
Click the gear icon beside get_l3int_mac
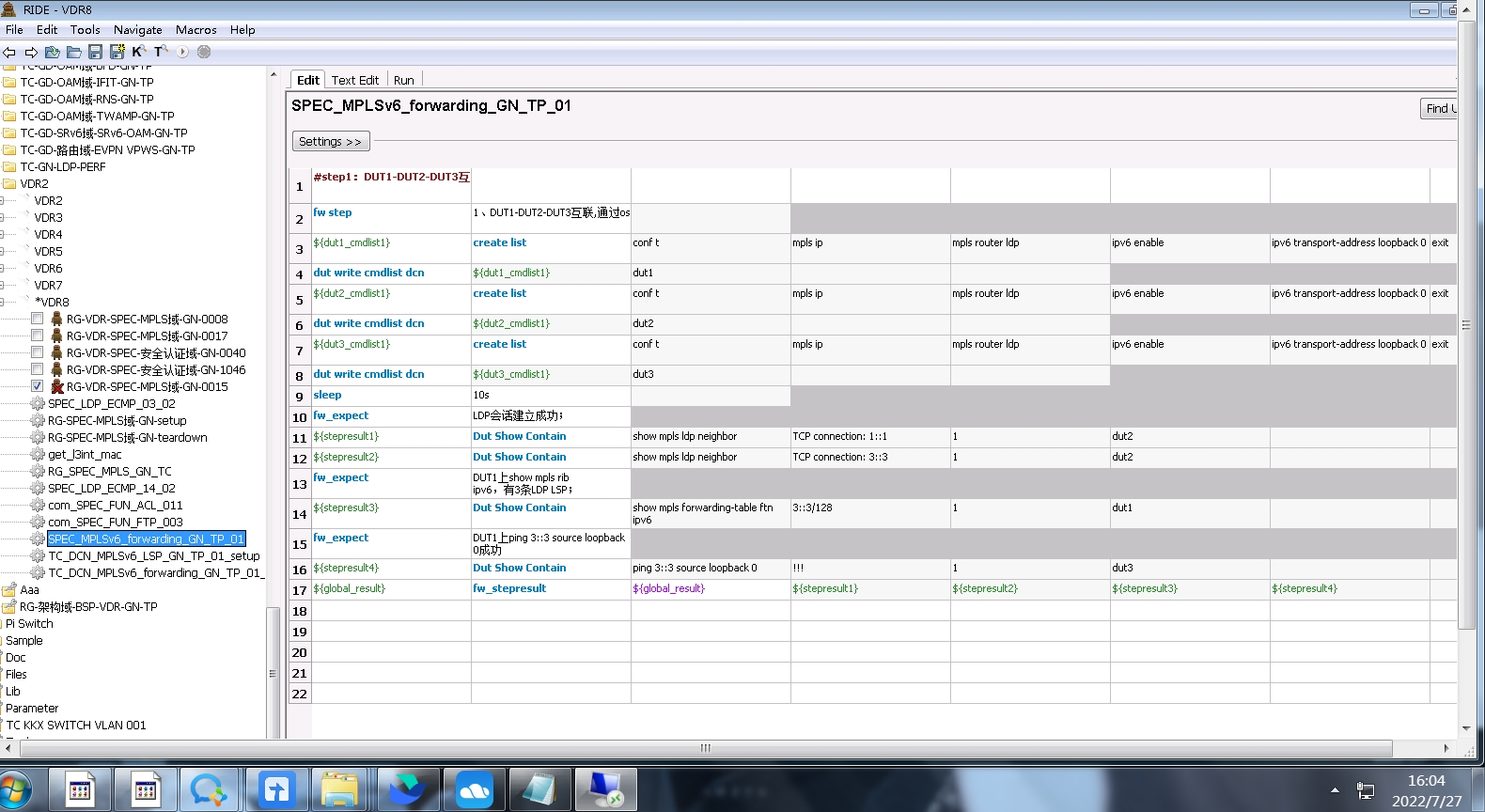(38, 454)
